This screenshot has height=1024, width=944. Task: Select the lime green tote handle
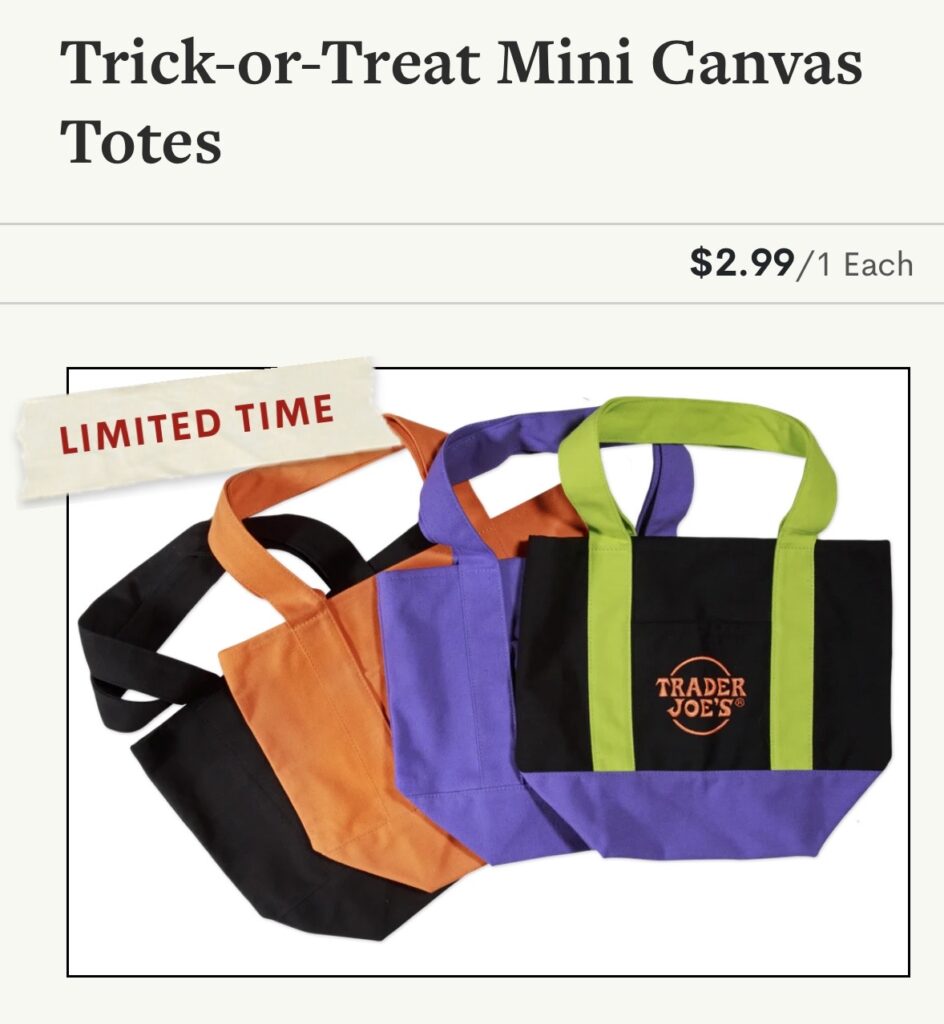click(698, 451)
